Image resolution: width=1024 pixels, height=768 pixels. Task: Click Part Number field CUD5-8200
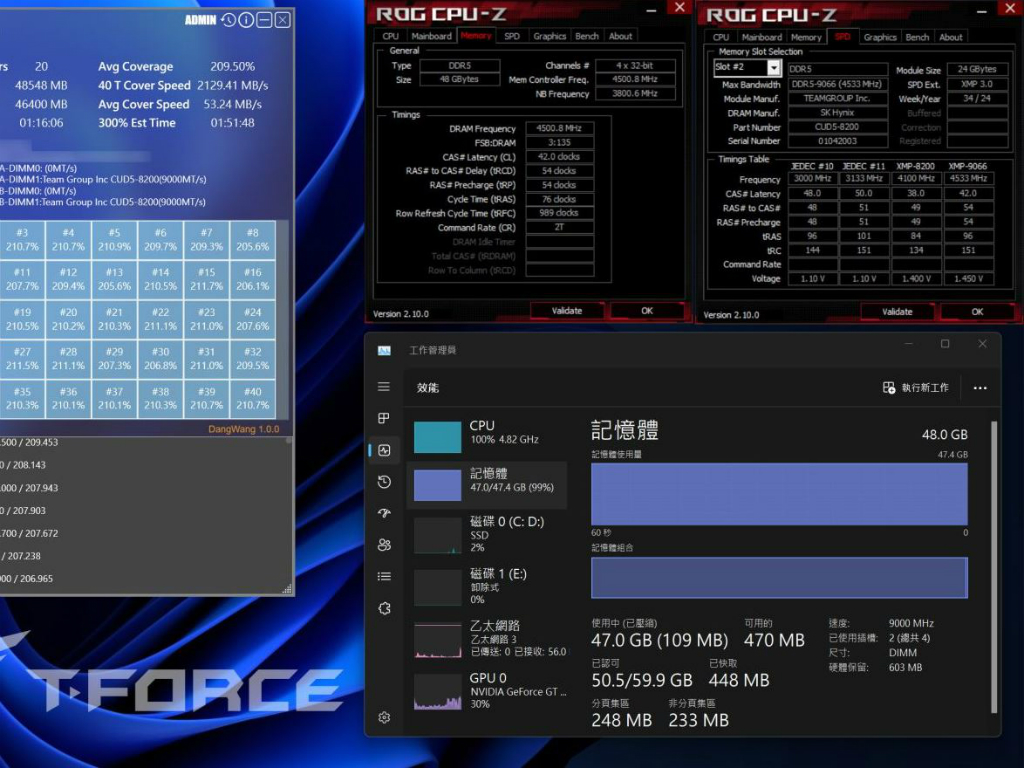pyautogui.click(x=838, y=127)
